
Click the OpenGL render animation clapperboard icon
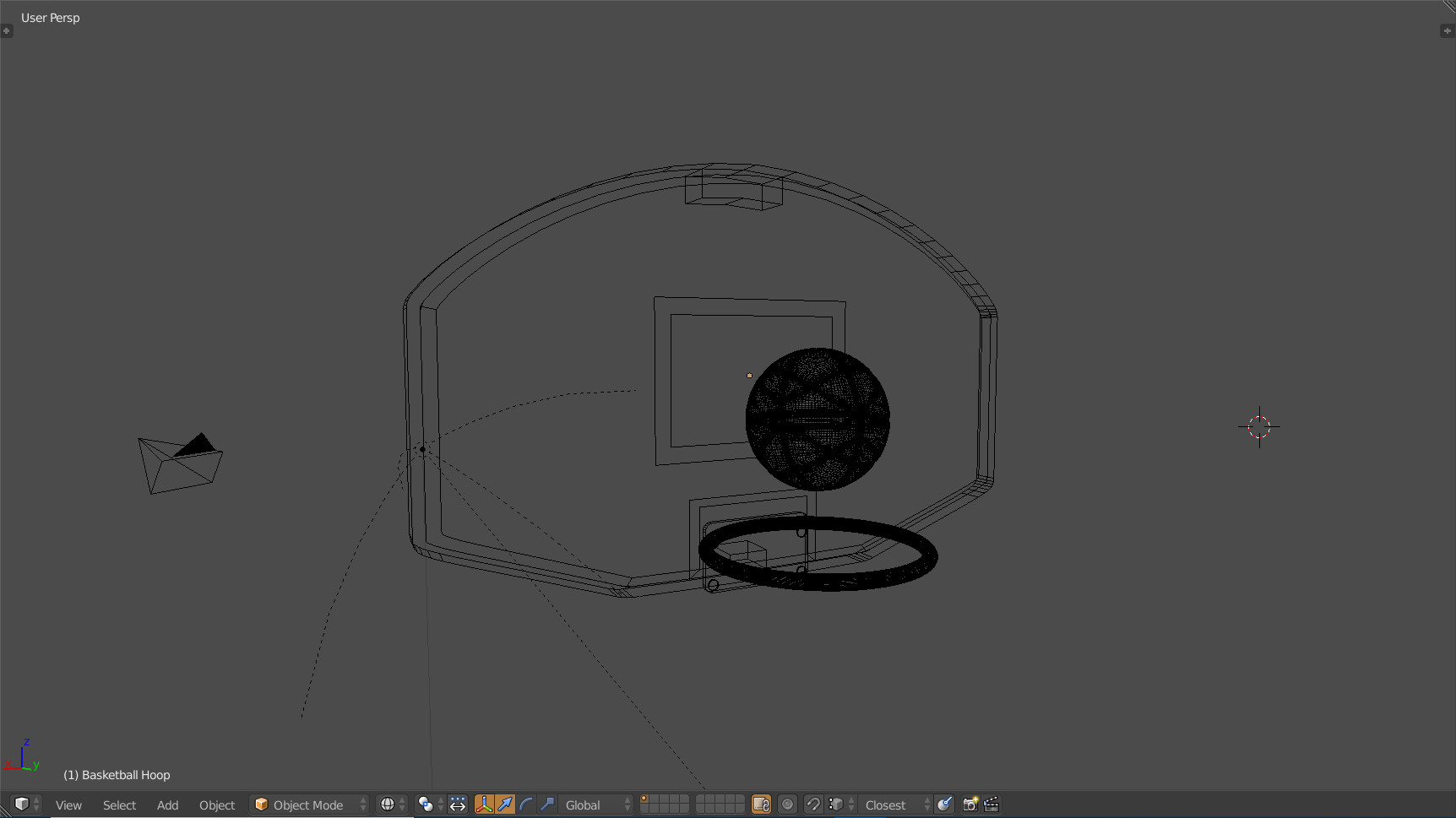[991, 804]
